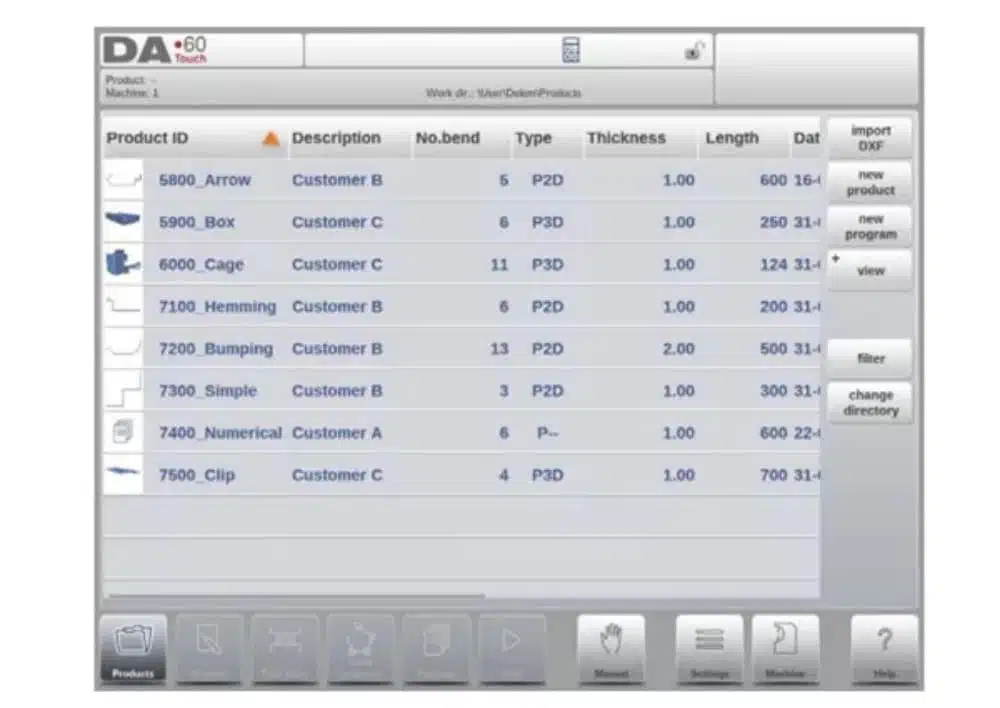Open Help with the question mark icon

(x=884, y=649)
